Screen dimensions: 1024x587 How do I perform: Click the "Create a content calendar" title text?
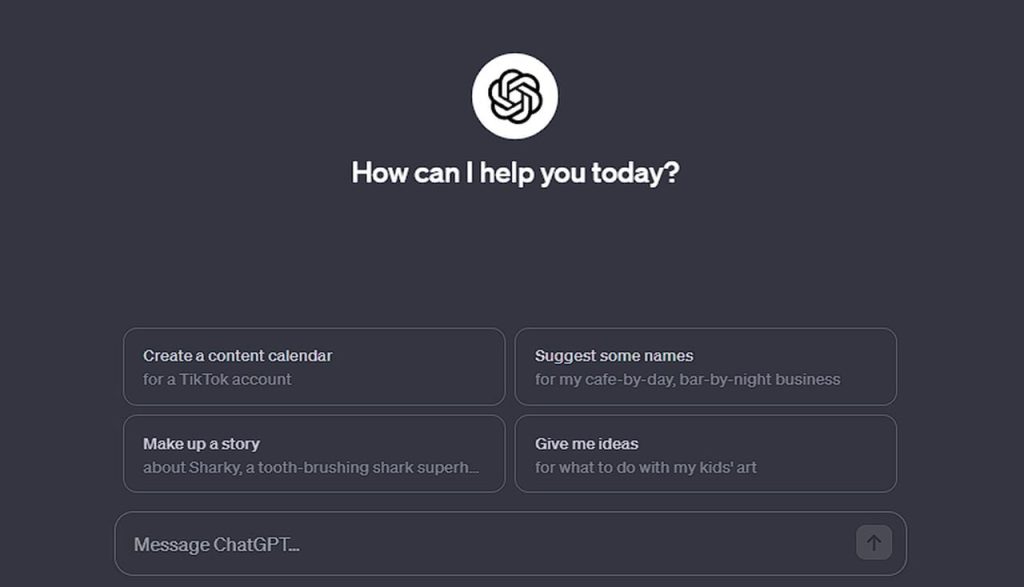[237, 356]
